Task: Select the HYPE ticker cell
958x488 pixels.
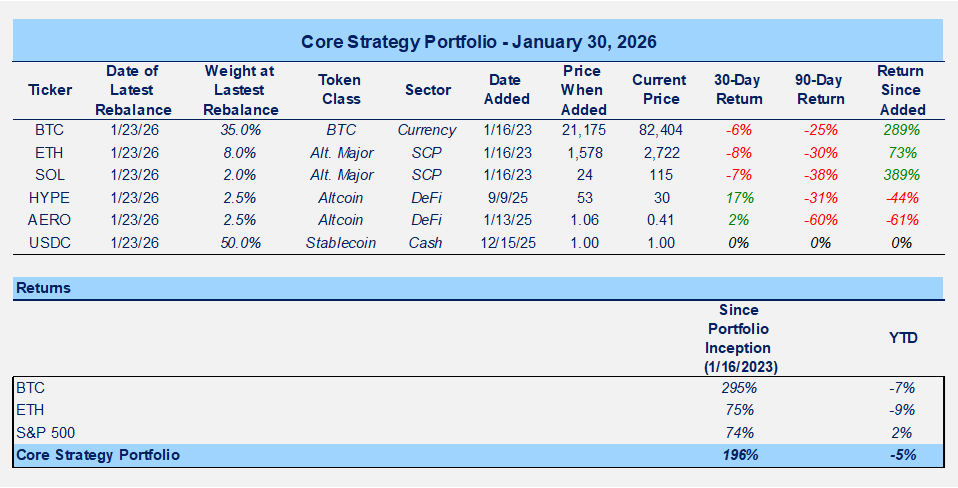Action: [x=49, y=197]
